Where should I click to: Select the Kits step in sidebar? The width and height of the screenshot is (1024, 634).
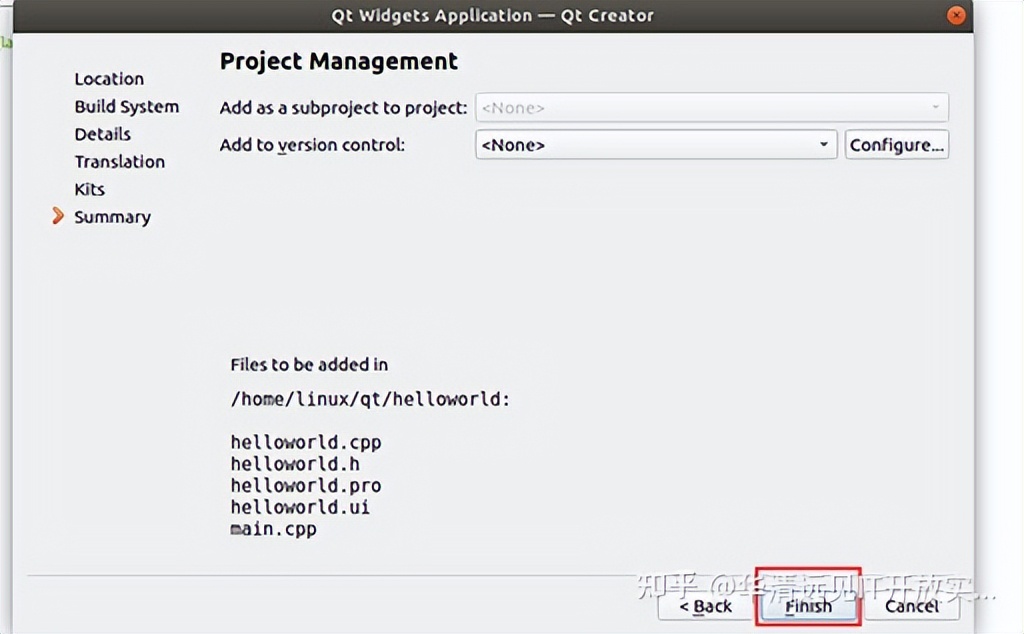(89, 189)
